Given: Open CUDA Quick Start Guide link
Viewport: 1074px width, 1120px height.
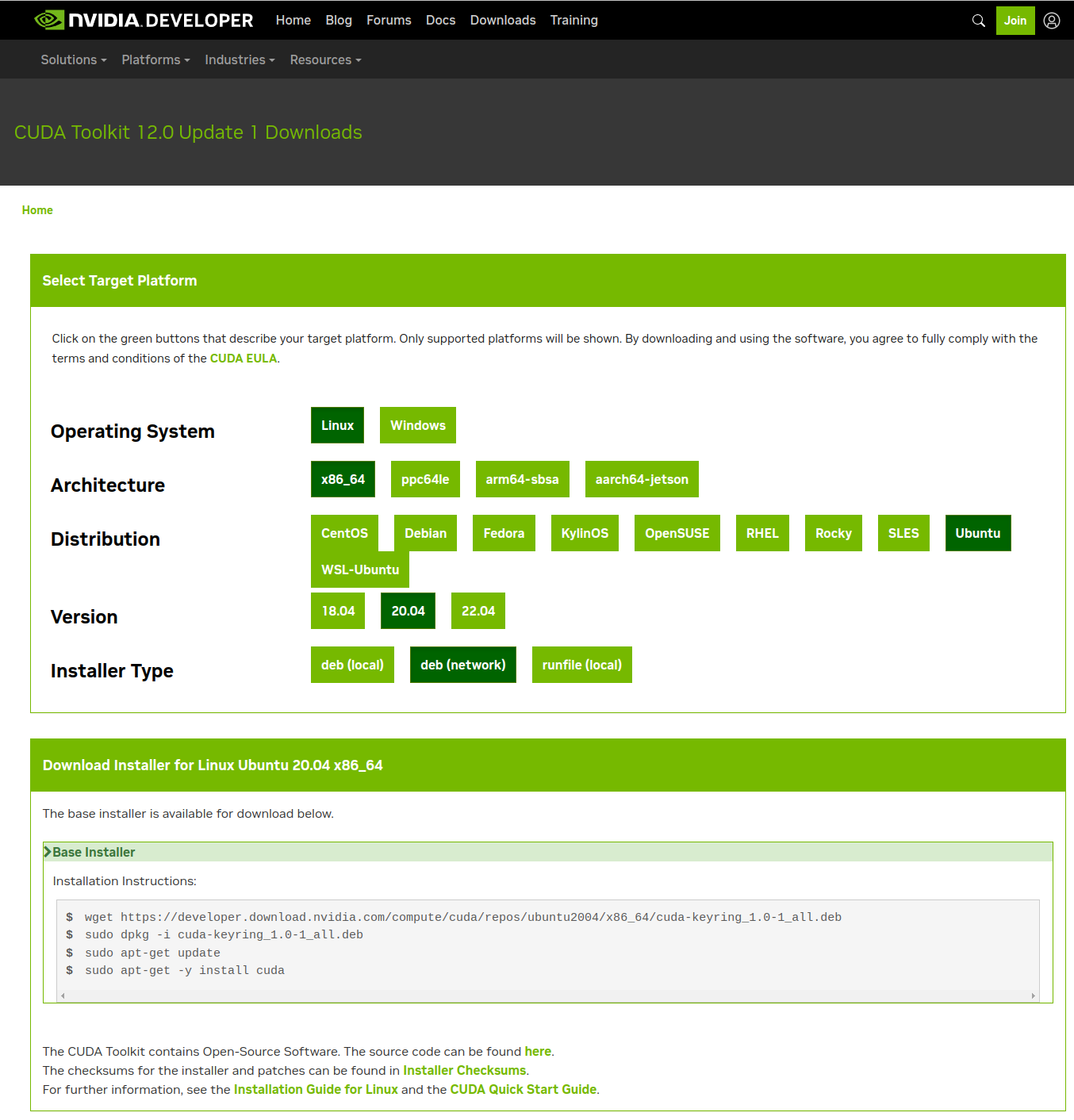Looking at the screenshot, I should coord(524,1089).
